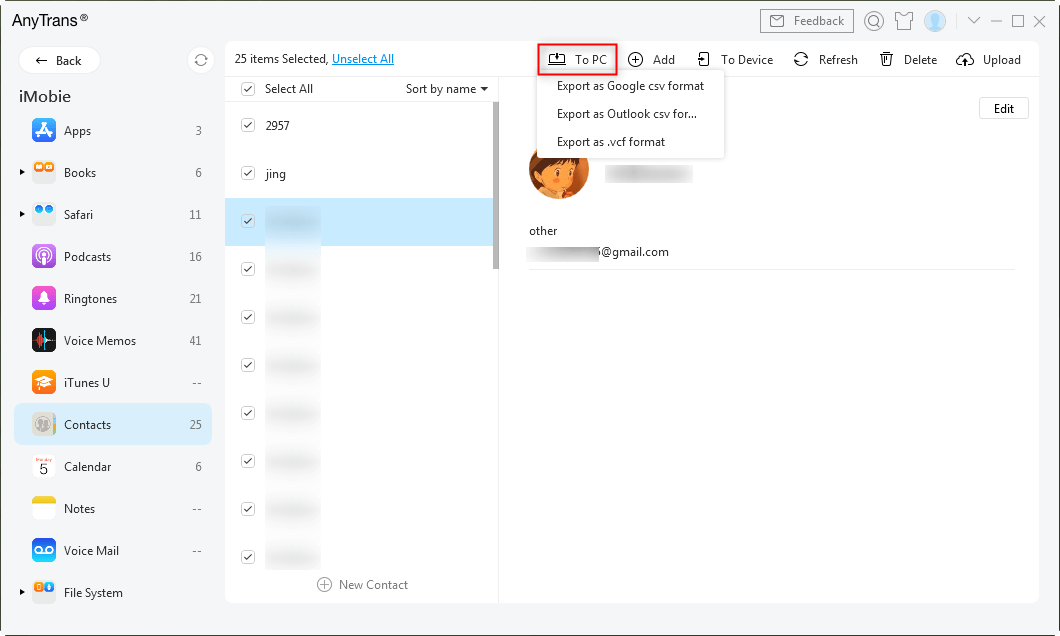This screenshot has width=1060, height=636.
Task: Open the skin shirt icon in title bar
Action: (x=904, y=21)
